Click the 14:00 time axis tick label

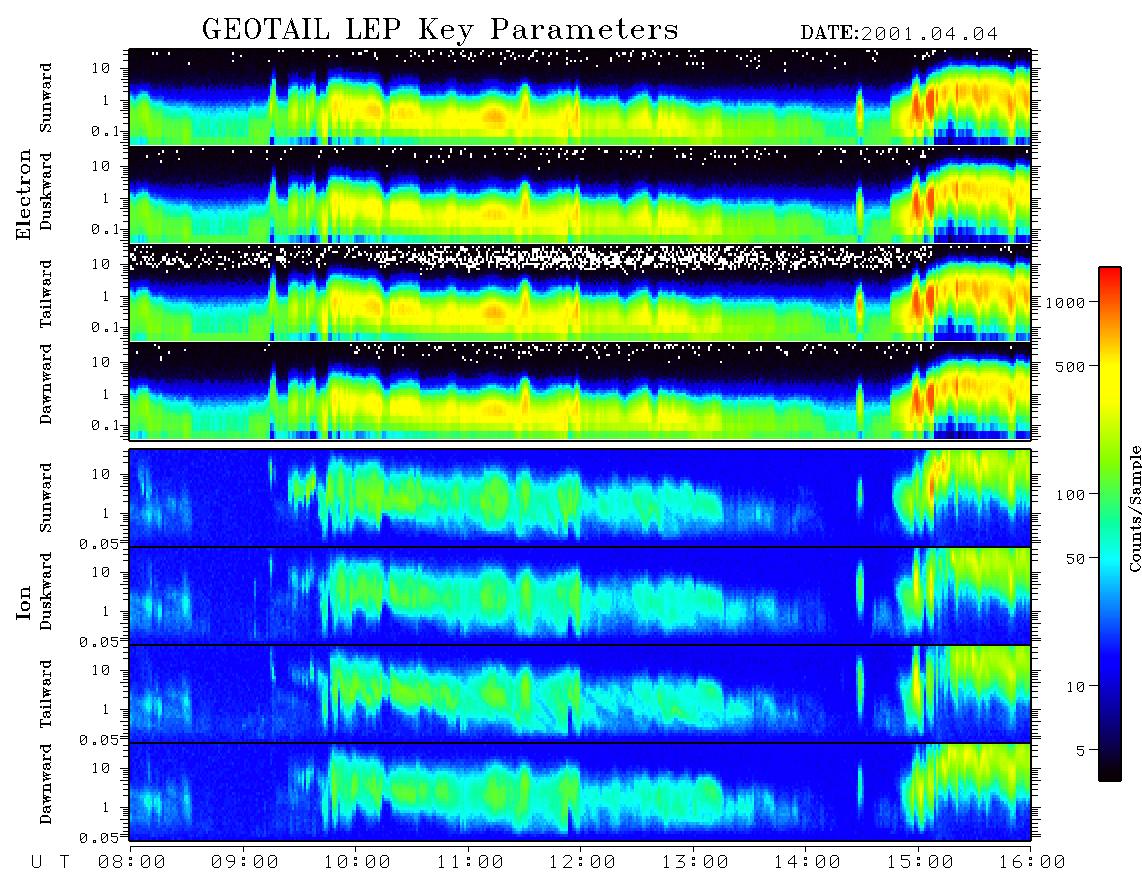coord(808,862)
